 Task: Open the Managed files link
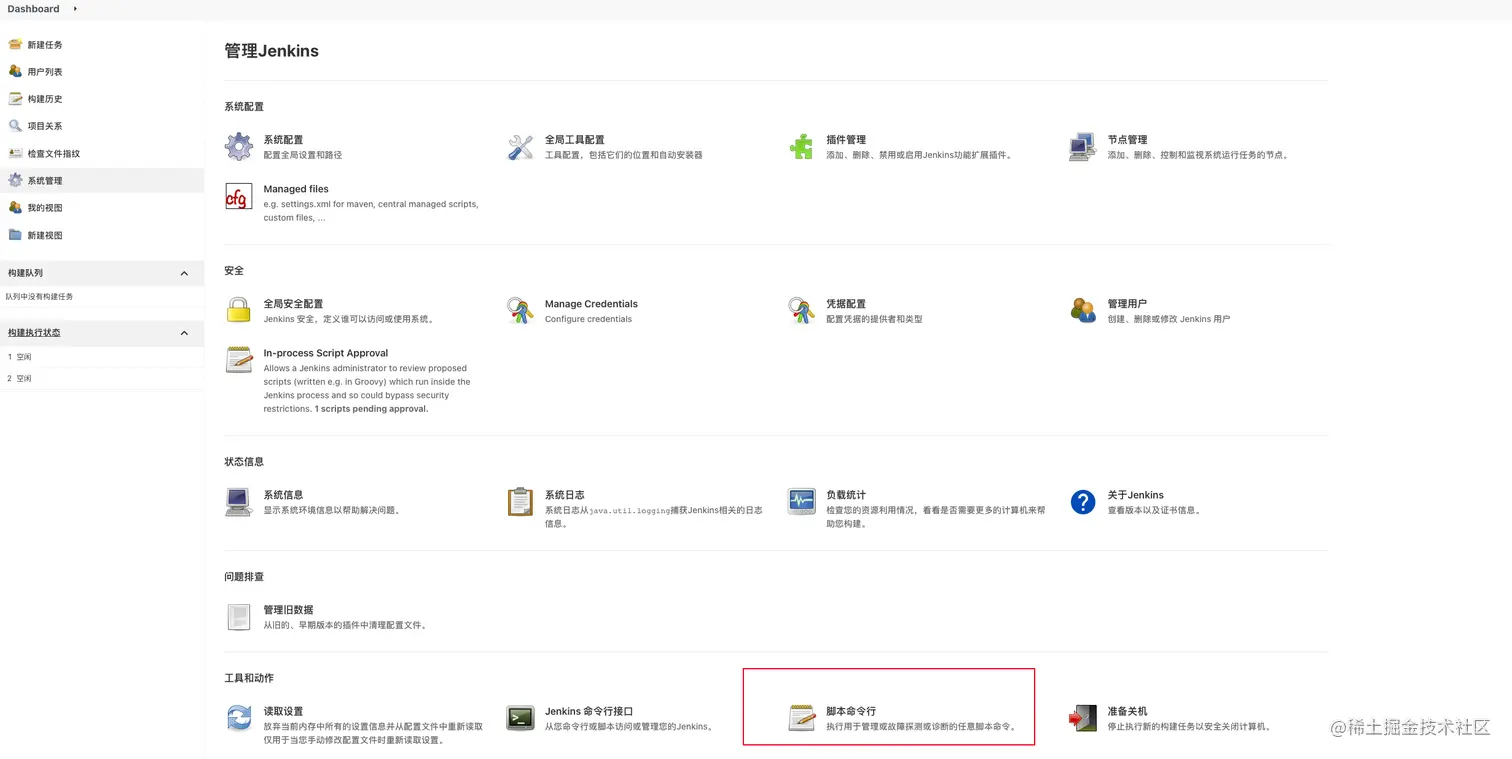pyautogui.click(x=296, y=189)
